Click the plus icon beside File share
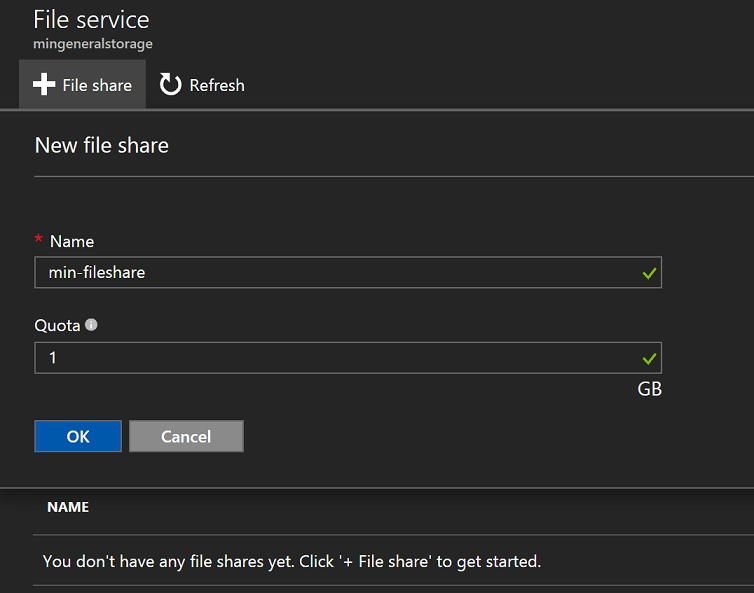Image resolution: width=754 pixels, height=593 pixels. (x=43, y=85)
